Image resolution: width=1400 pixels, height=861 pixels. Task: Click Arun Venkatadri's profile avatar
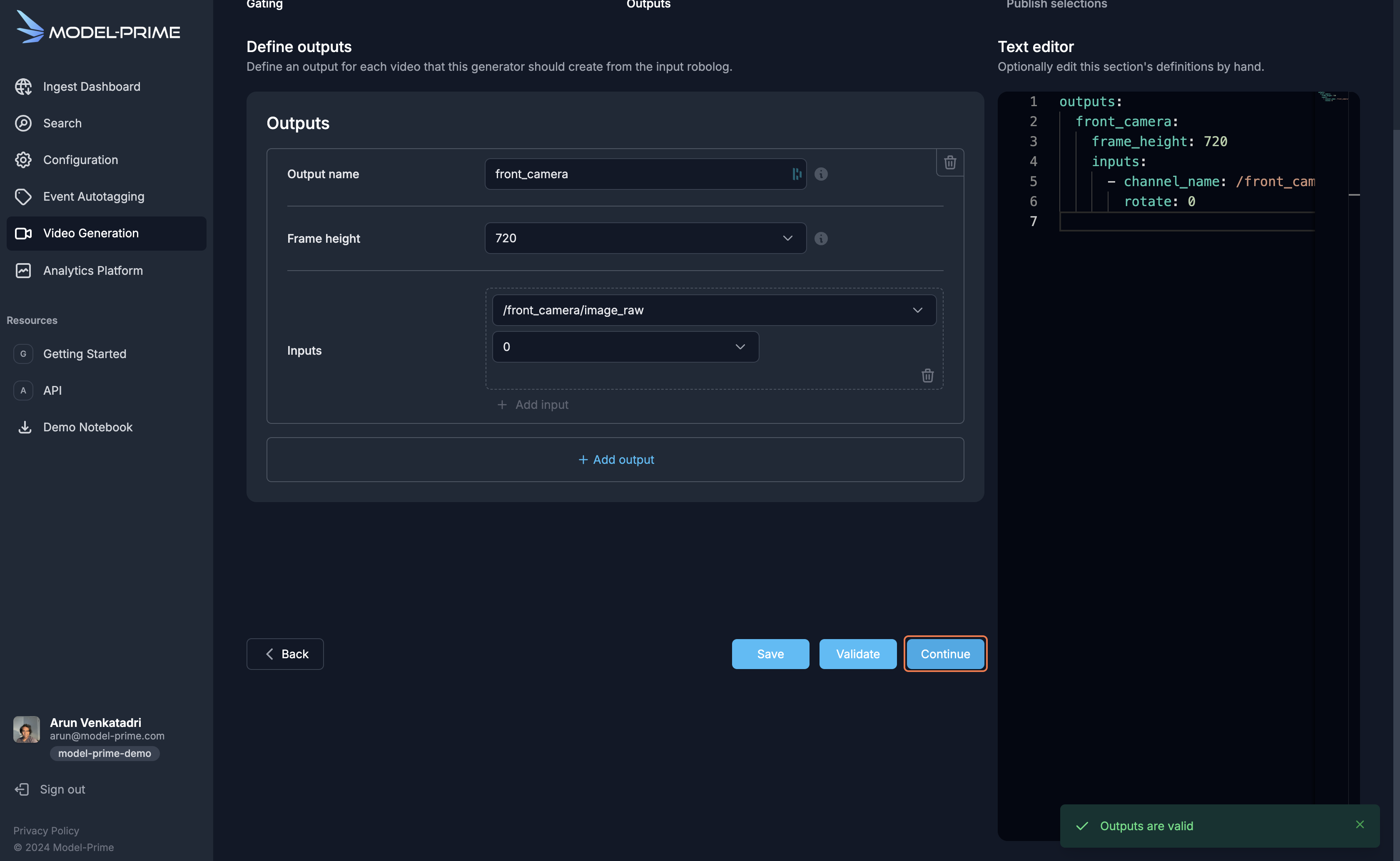coord(27,729)
